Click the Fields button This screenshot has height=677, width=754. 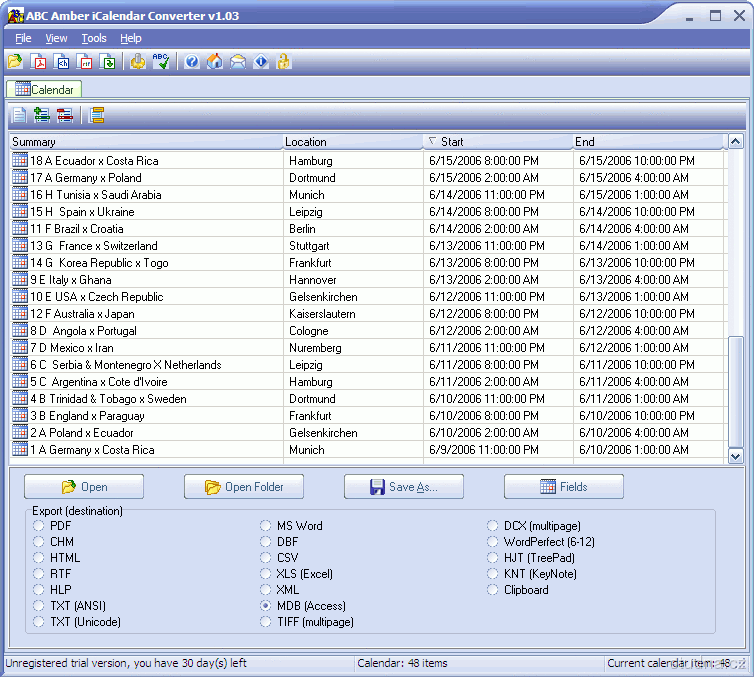[x=563, y=487]
